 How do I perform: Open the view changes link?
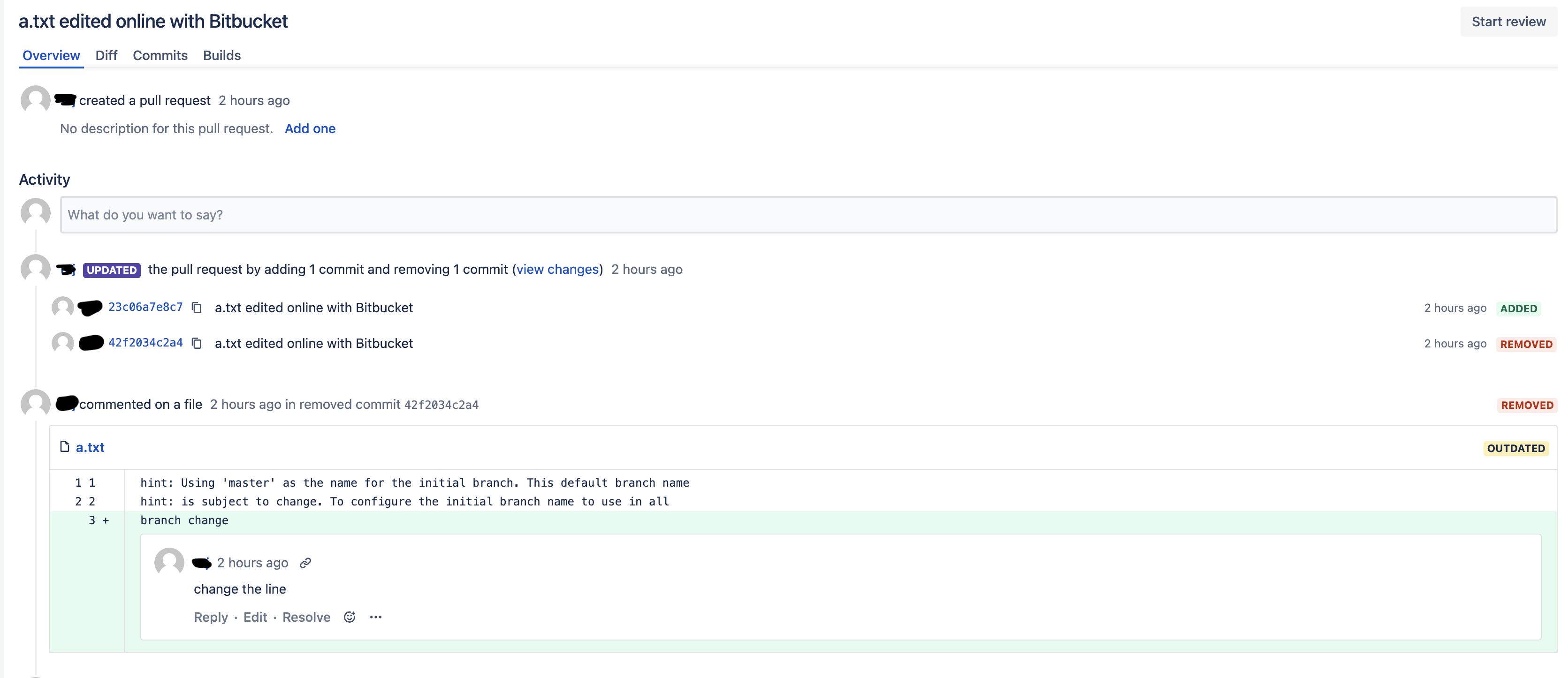(x=557, y=270)
